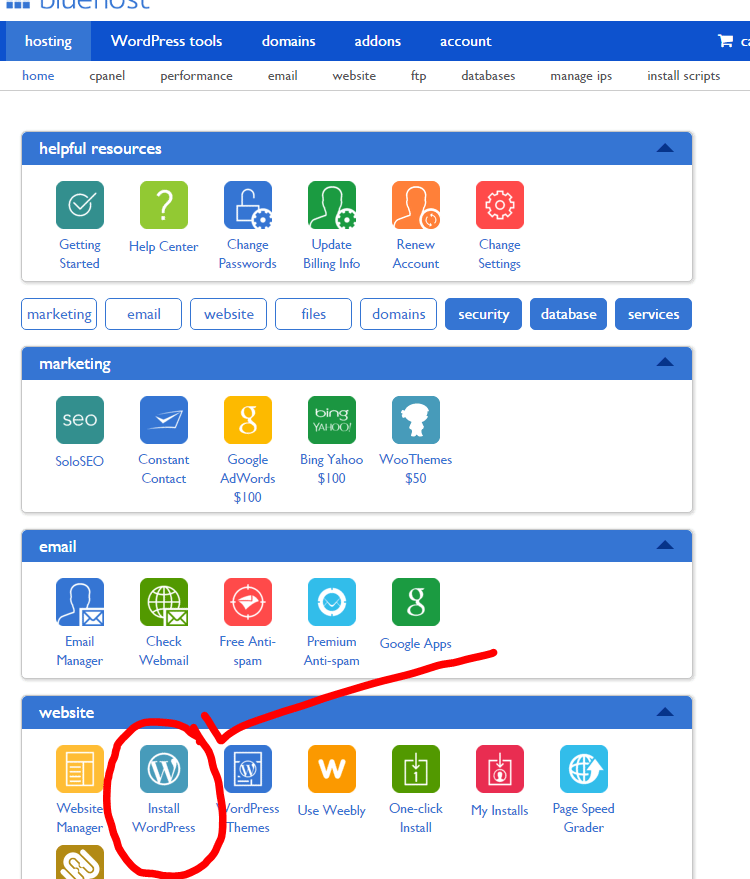The height and width of the screenshot is (879, 750).
Task: Collapse the website panel arrow
Action: pos(665,712)
